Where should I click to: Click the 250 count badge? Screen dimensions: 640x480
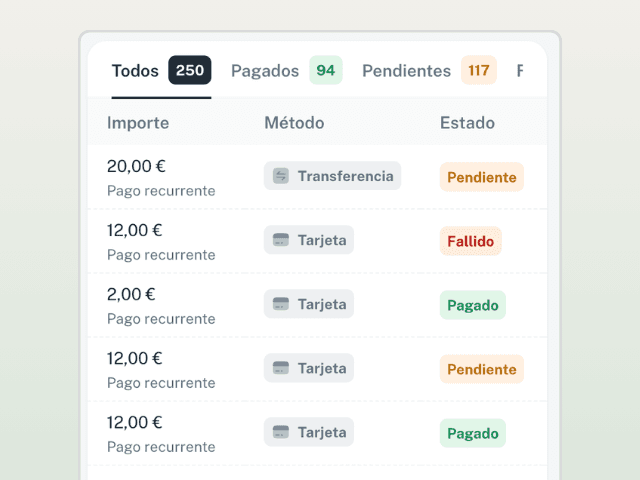(x=190, y=70)
